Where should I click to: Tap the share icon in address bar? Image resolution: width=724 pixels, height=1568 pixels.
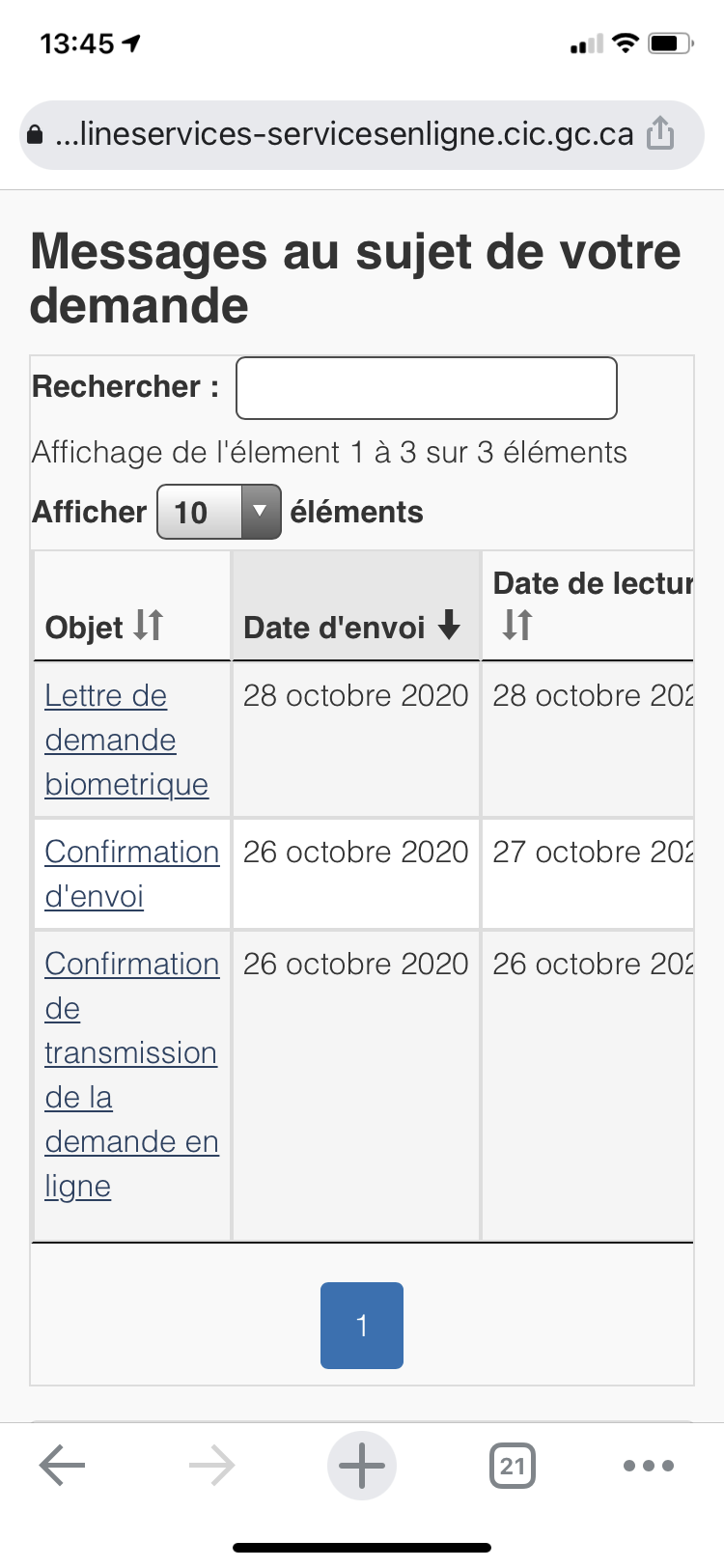(x=660, y=133)
